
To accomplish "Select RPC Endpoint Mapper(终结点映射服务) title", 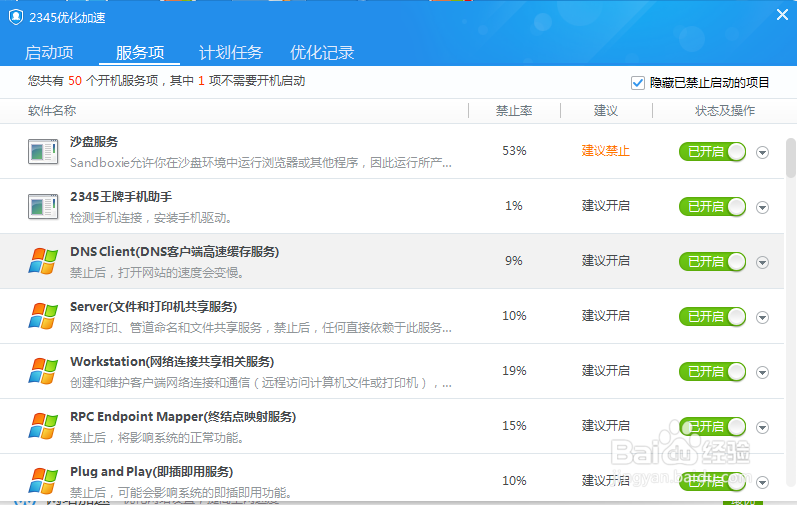I will point(183,417).
